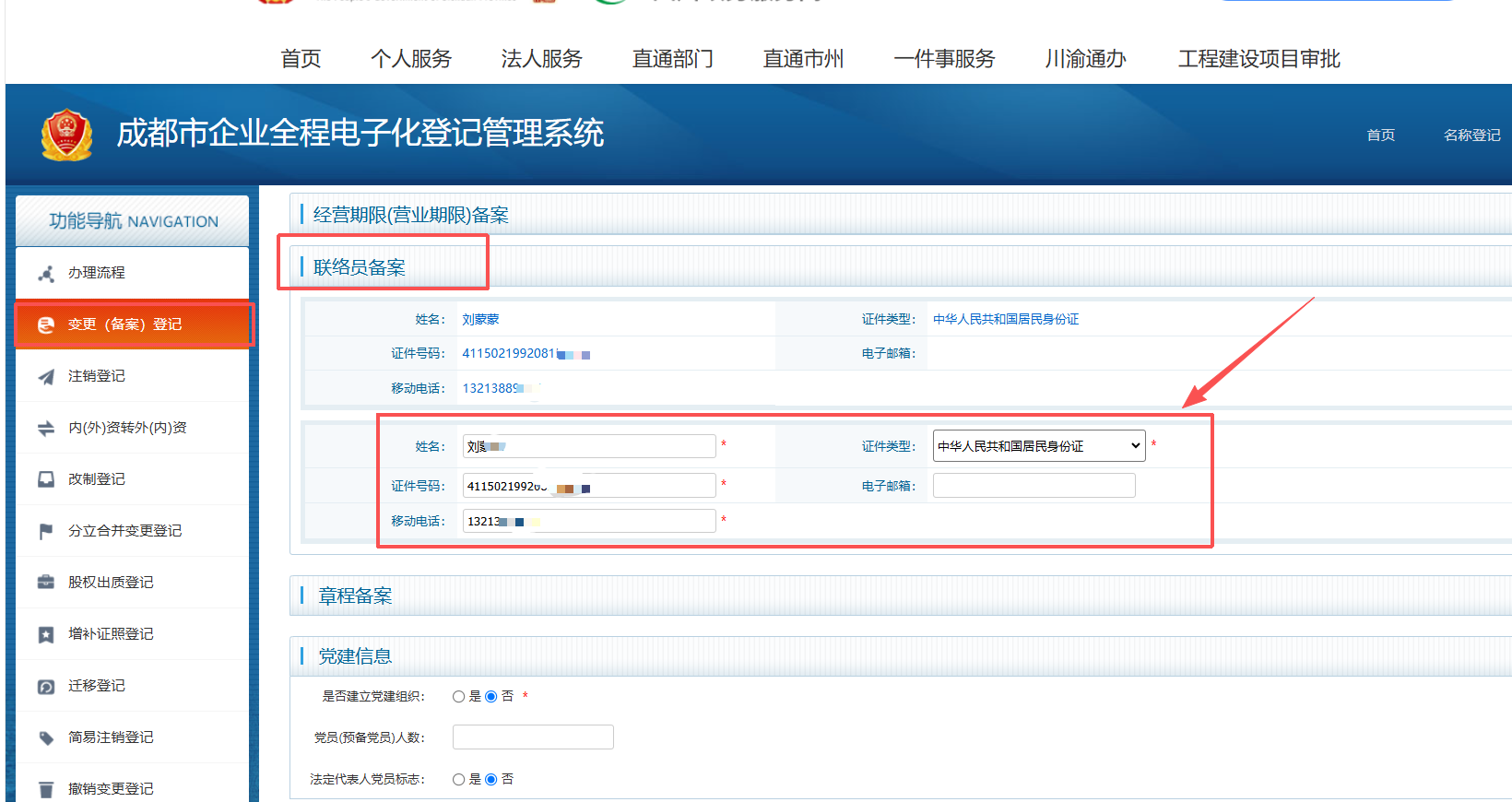The width and height of the screenshot is (1512, 802).
Task: Expand the 经营期限(营业期限)备案 section header
Action: point(411,216)
